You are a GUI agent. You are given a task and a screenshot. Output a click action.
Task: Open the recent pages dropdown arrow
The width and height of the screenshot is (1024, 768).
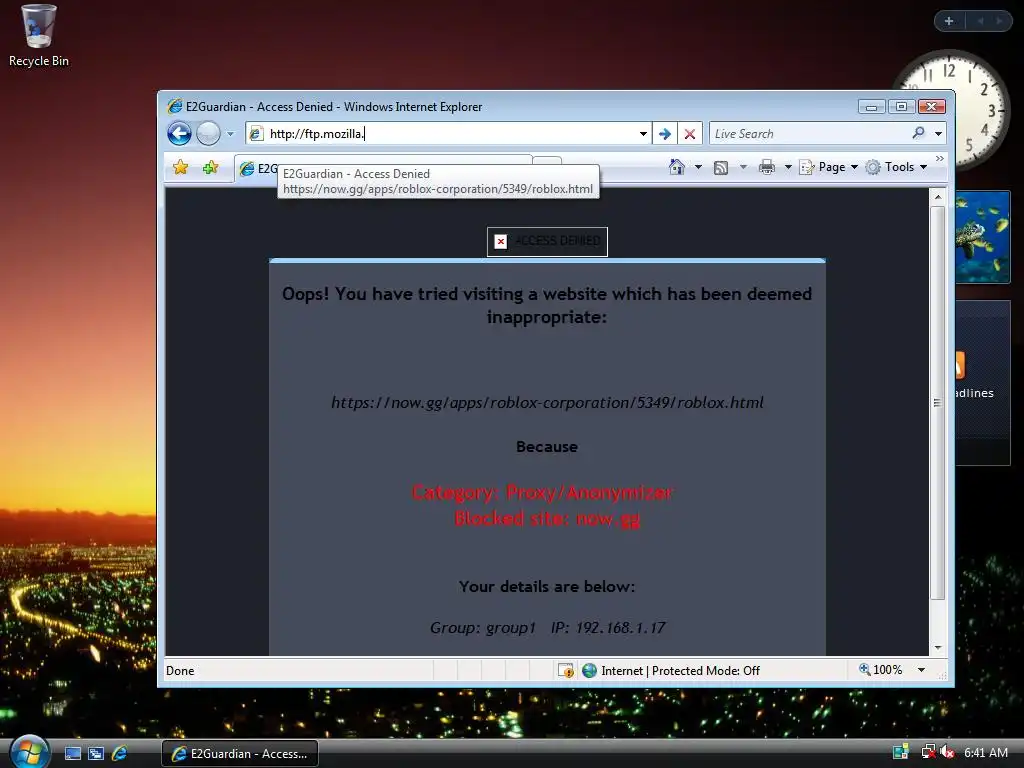[x=230, y=134]
